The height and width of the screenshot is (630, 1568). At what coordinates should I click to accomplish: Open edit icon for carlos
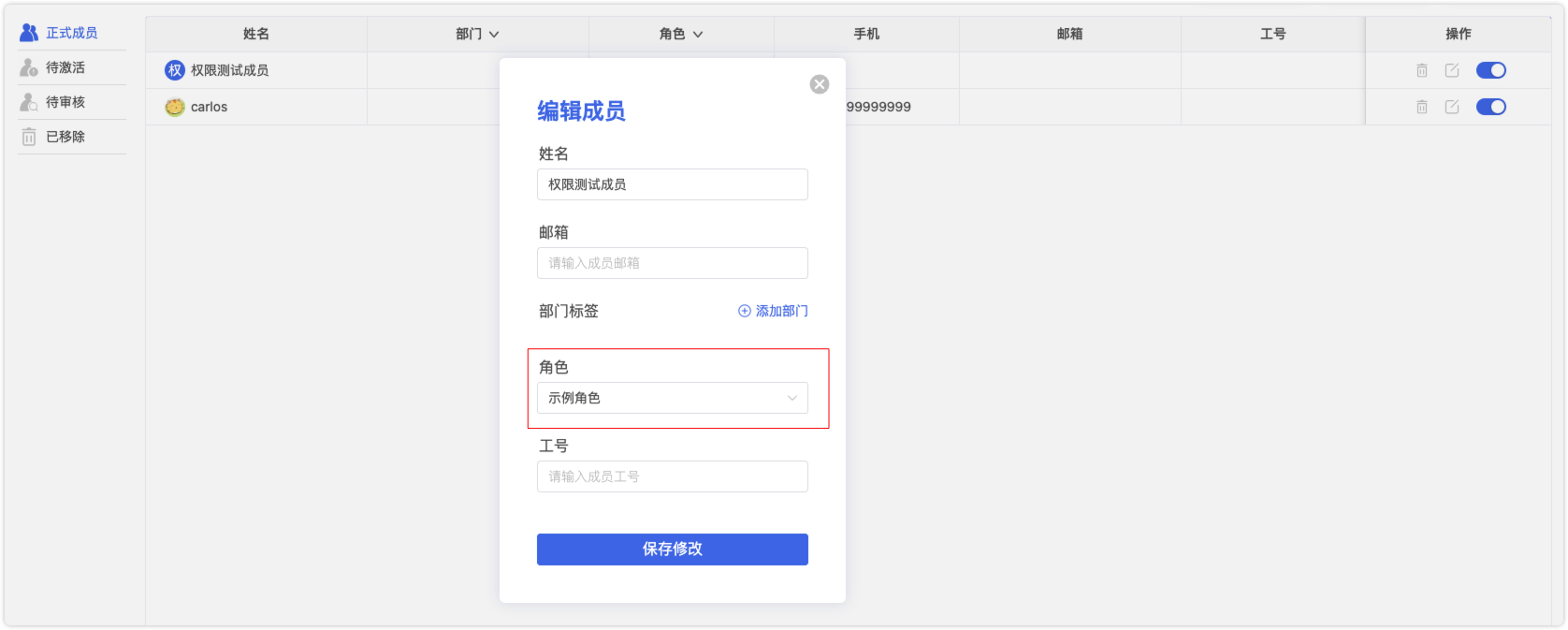click(x=1452, y=107)
